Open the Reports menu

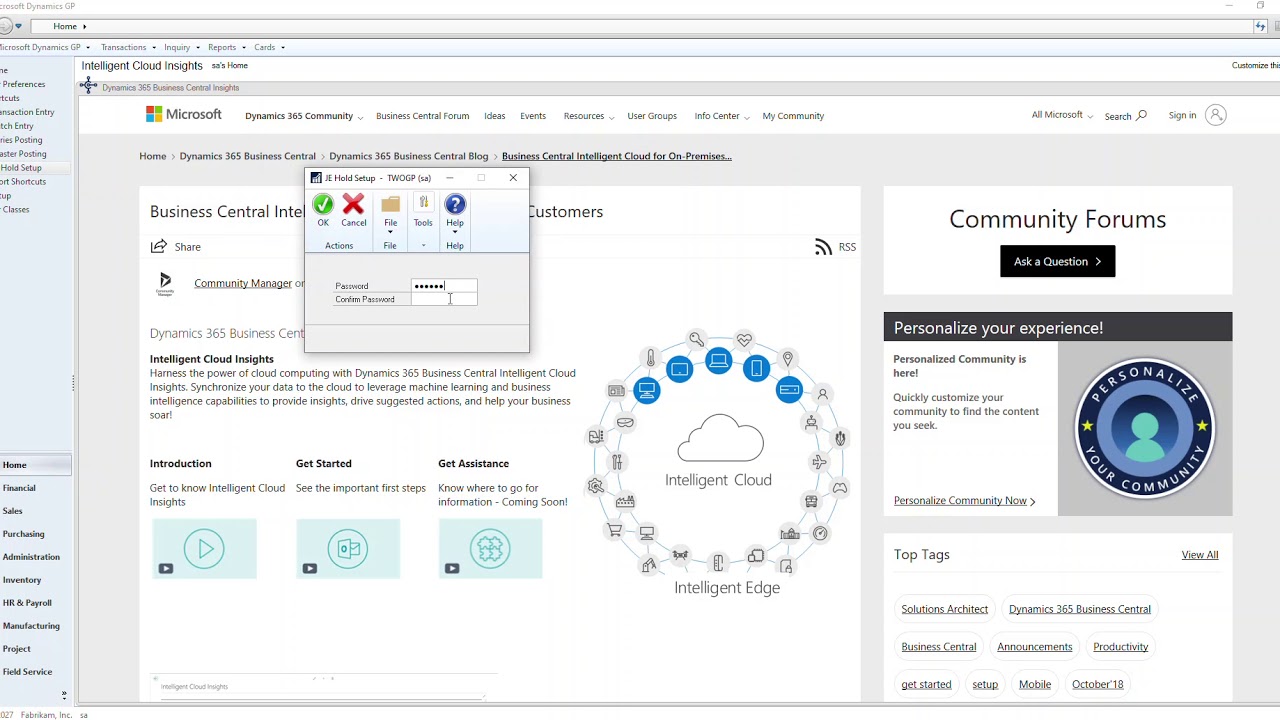227,47
